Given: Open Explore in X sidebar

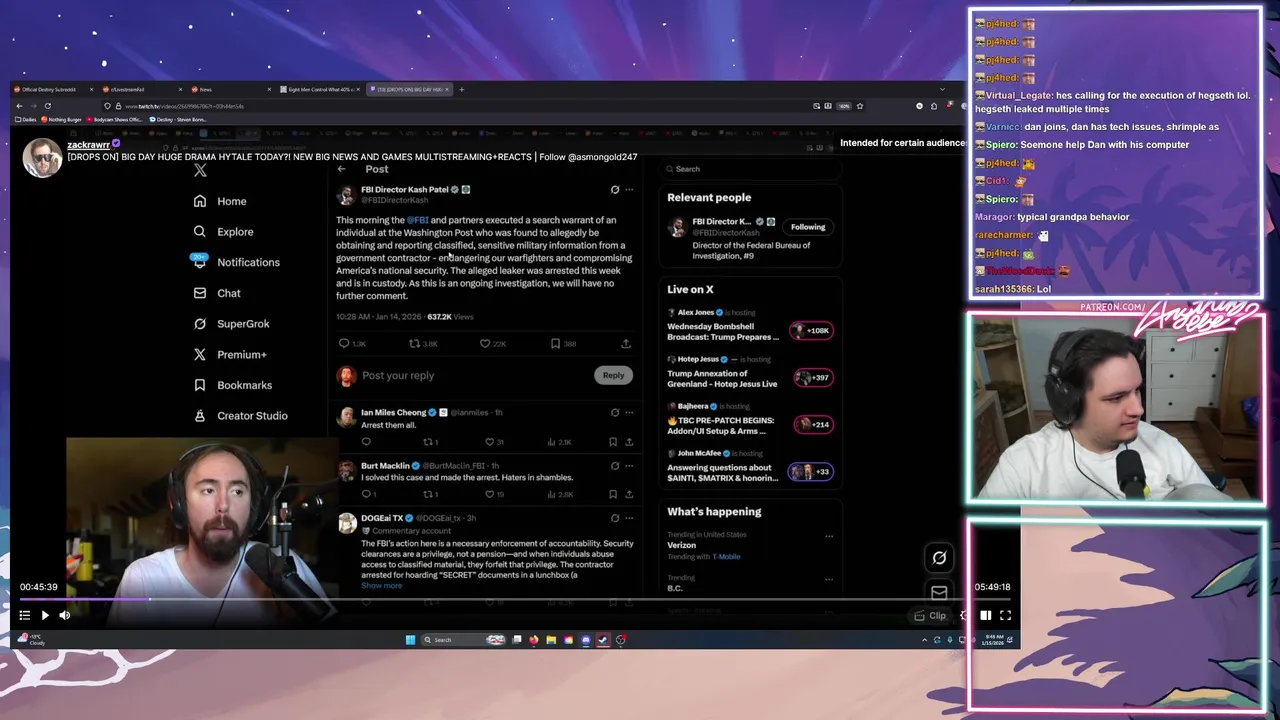Looking at the screenshot, I should (223, 232).
